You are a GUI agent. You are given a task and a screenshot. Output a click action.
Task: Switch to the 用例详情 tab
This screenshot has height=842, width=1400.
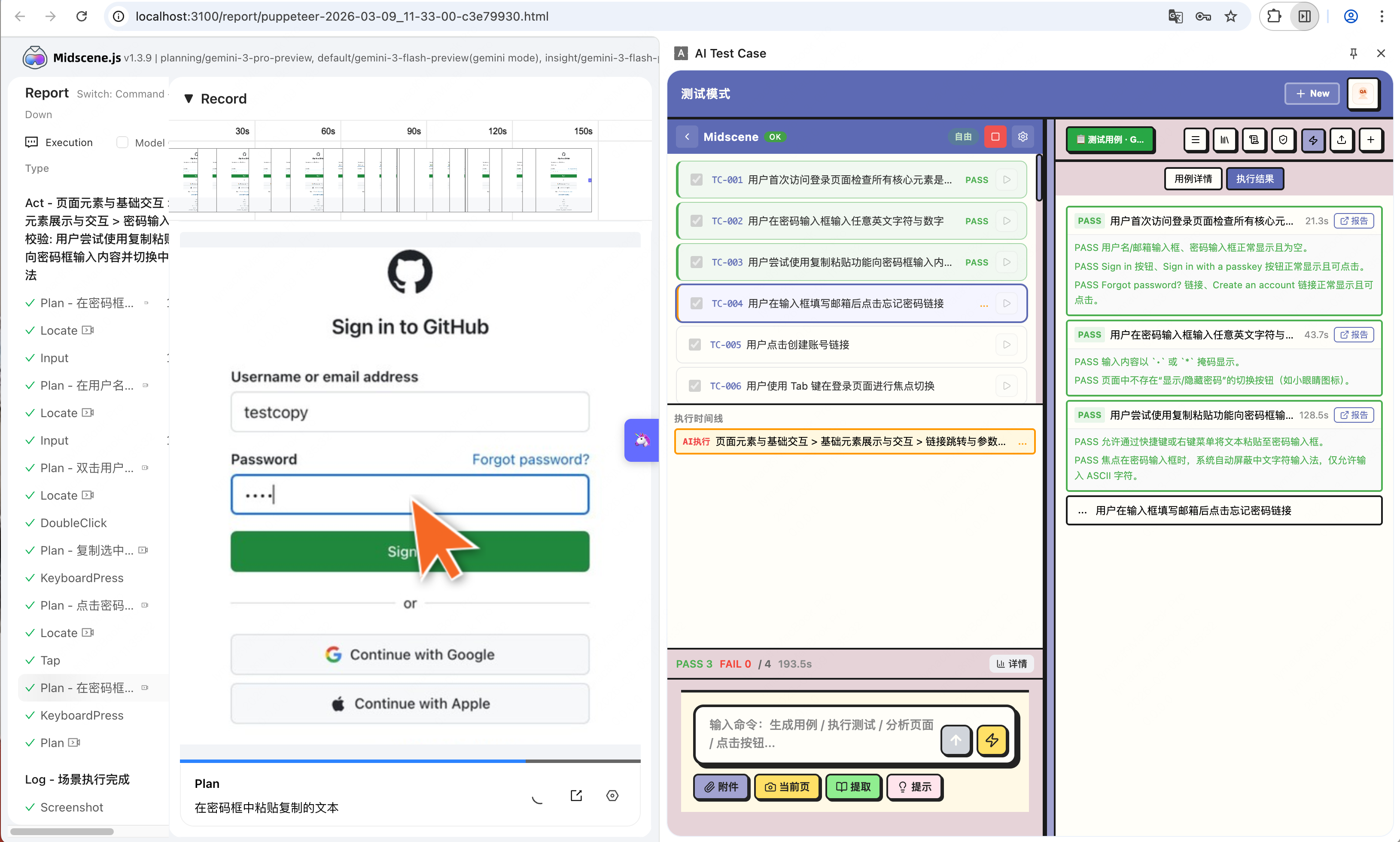[1193, 179]
